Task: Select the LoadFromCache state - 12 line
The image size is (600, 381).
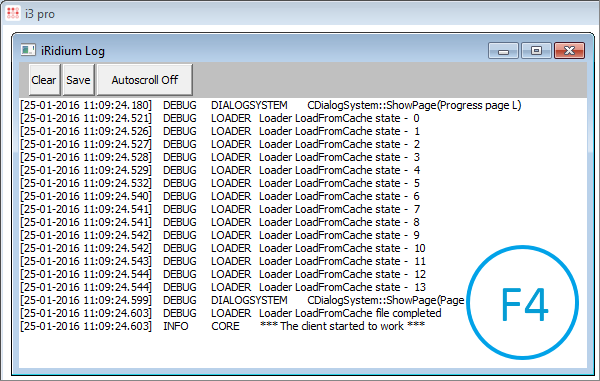Action: pos(223,274)
